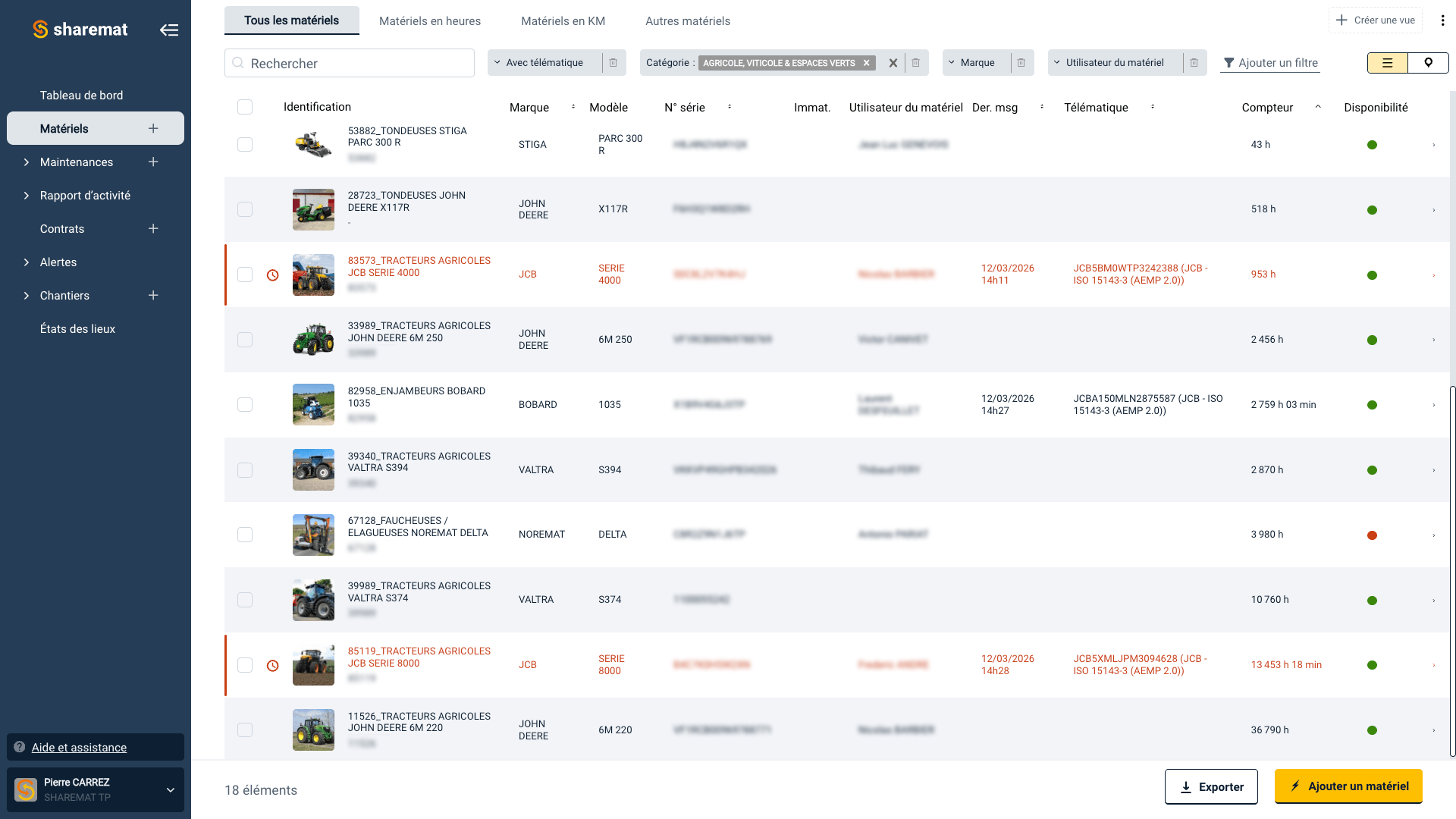Open the Pierre CARREZ account dropdown
The width and height of the screenshot is (1456, 819).
(95, 789)
